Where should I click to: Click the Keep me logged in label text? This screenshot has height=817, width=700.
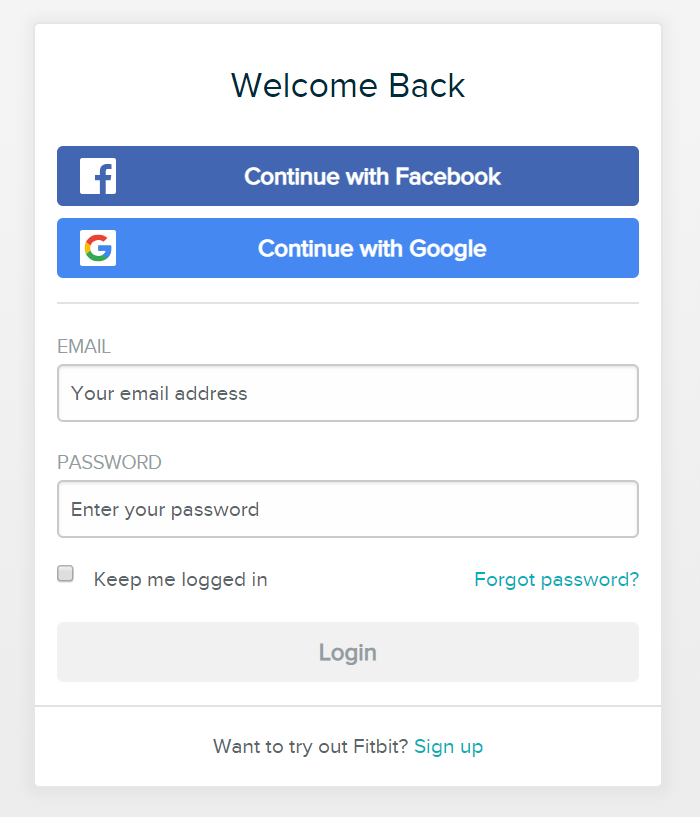click(180, 579)
